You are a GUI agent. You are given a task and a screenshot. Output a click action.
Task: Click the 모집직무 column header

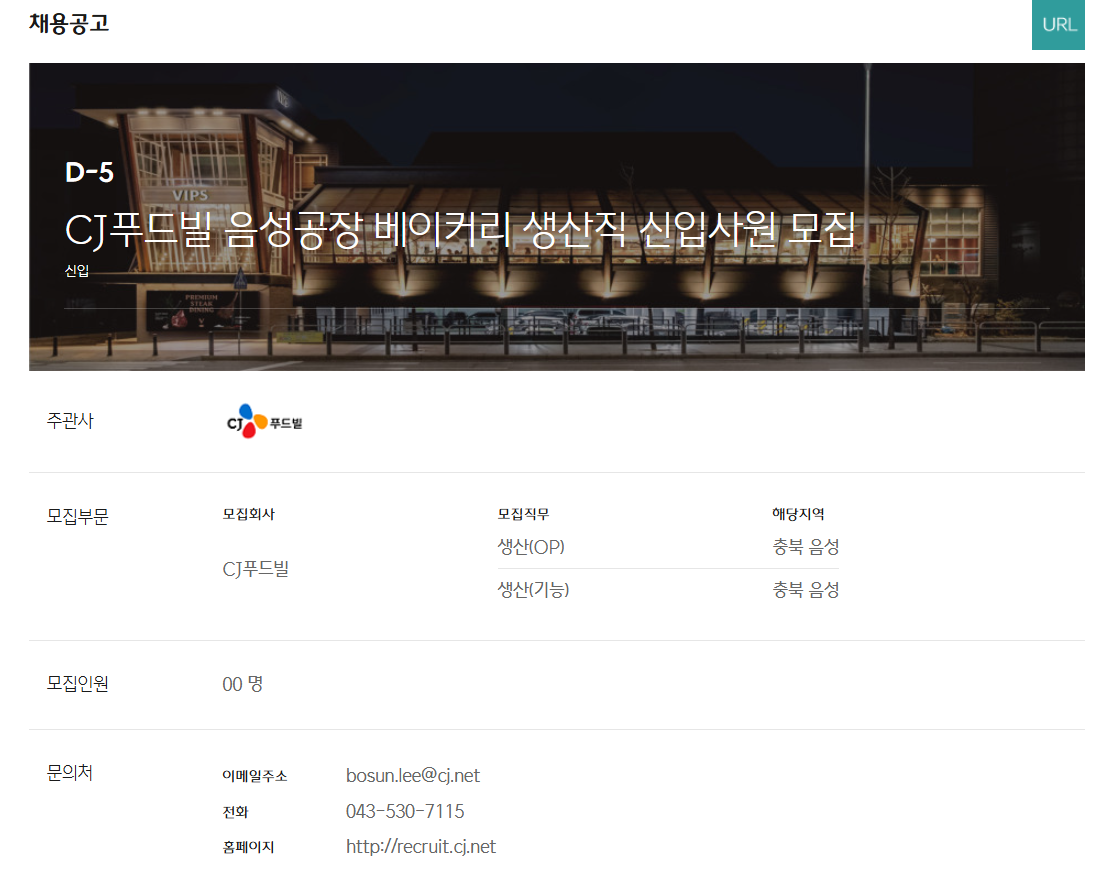coord(521,512)
